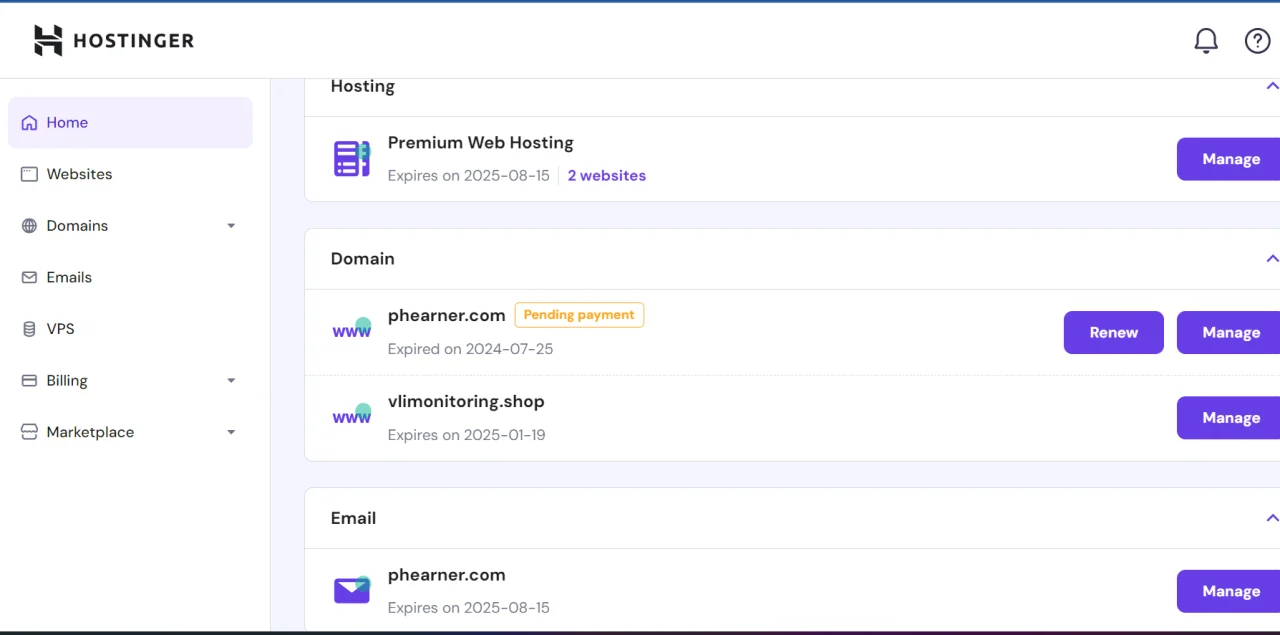Manage the expired phearner.com domain
This screenshot has height=635, width=1280.
[x=1230, y=332]
